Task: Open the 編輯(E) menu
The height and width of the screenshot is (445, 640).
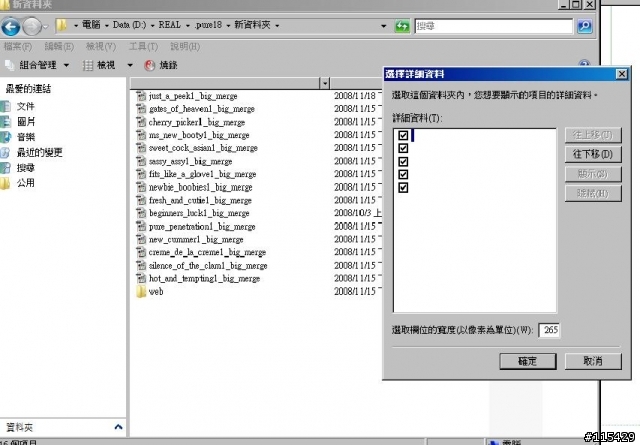Action: click(x=59, y=47)
